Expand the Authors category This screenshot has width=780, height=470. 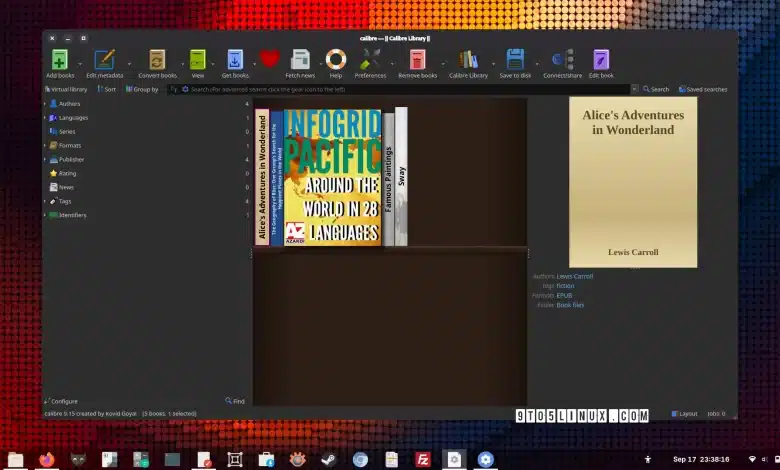pyautogui.click(x=45, y=104)
